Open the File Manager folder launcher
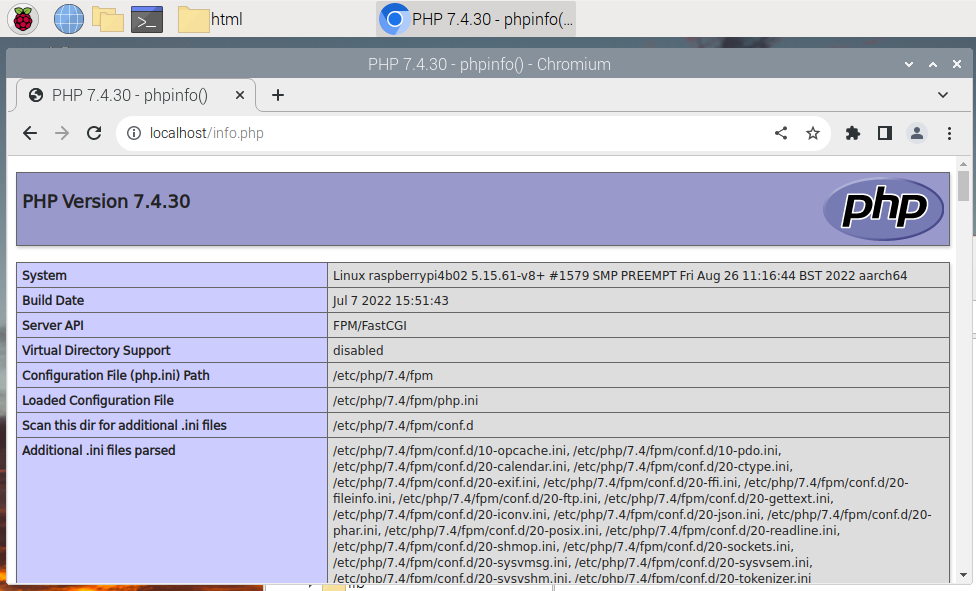Screen dimensions: 976x591 [x=107, y=18]
